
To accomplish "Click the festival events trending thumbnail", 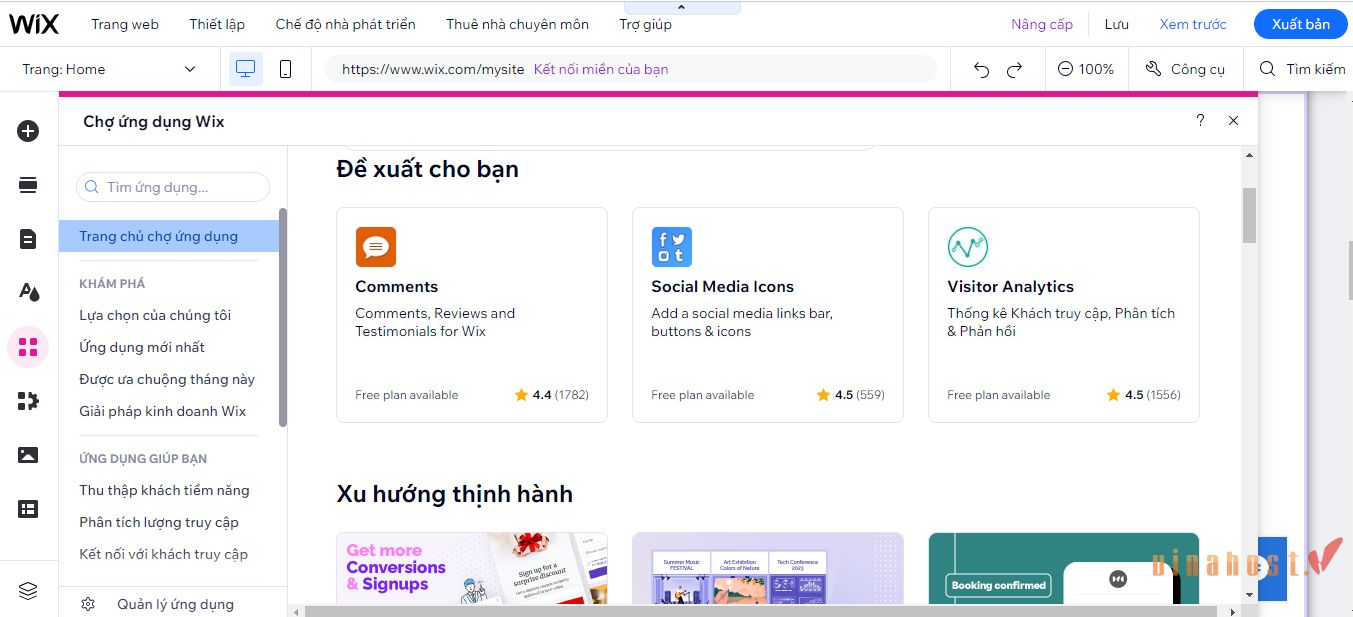I will click(x=768, y=568).
